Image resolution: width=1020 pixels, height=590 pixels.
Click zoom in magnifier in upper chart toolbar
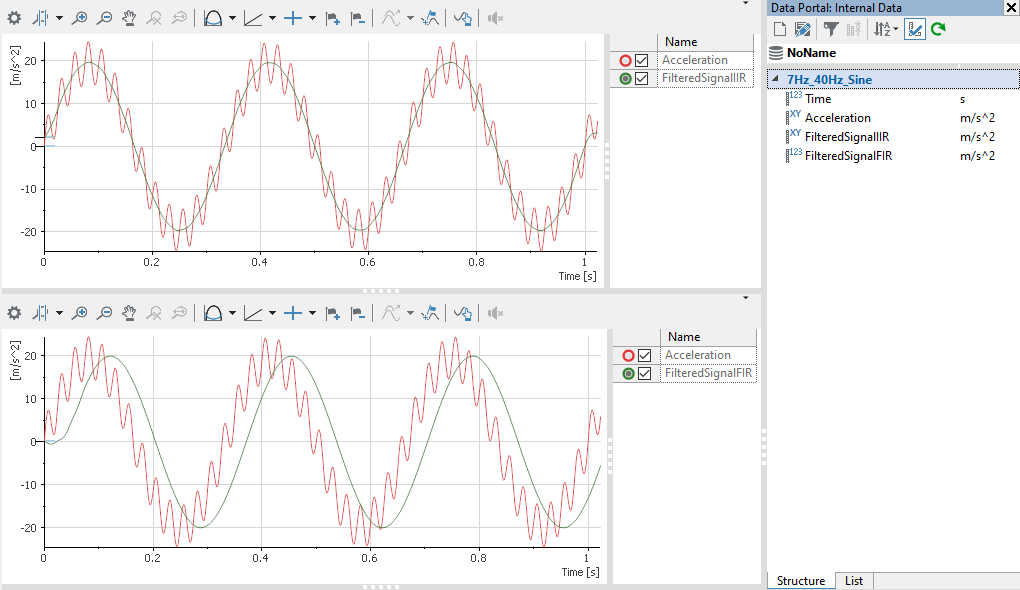[80, 18]
